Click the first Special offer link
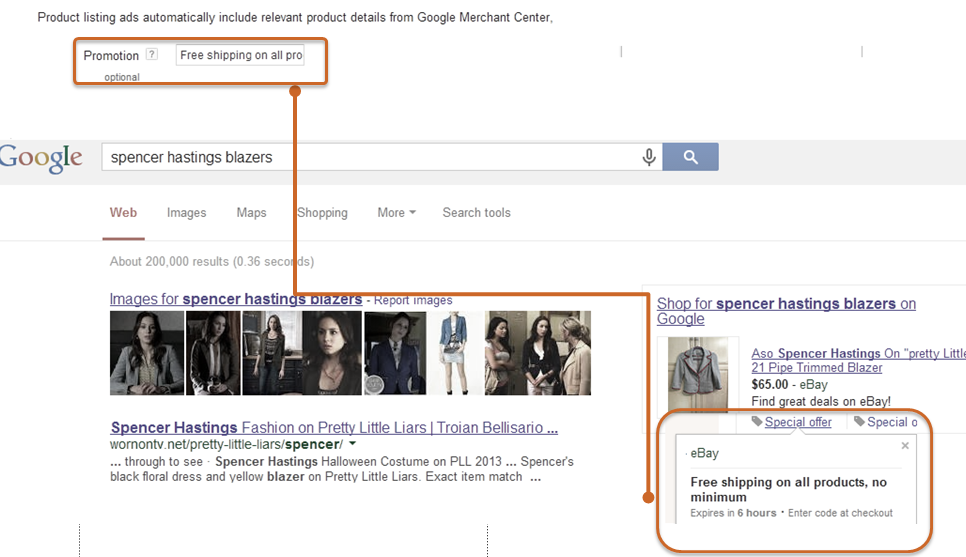This screenshot has width=966, height=557. pyautogui.click(x=798, y=422)
